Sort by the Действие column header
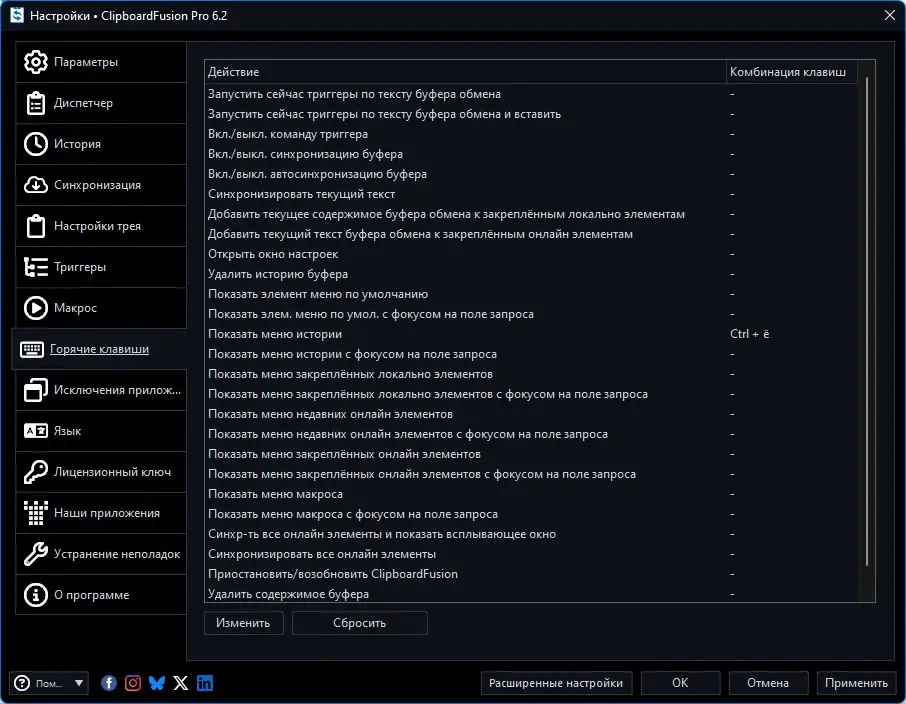Viewport: 906px width, 704px height. tap(465, 72)
